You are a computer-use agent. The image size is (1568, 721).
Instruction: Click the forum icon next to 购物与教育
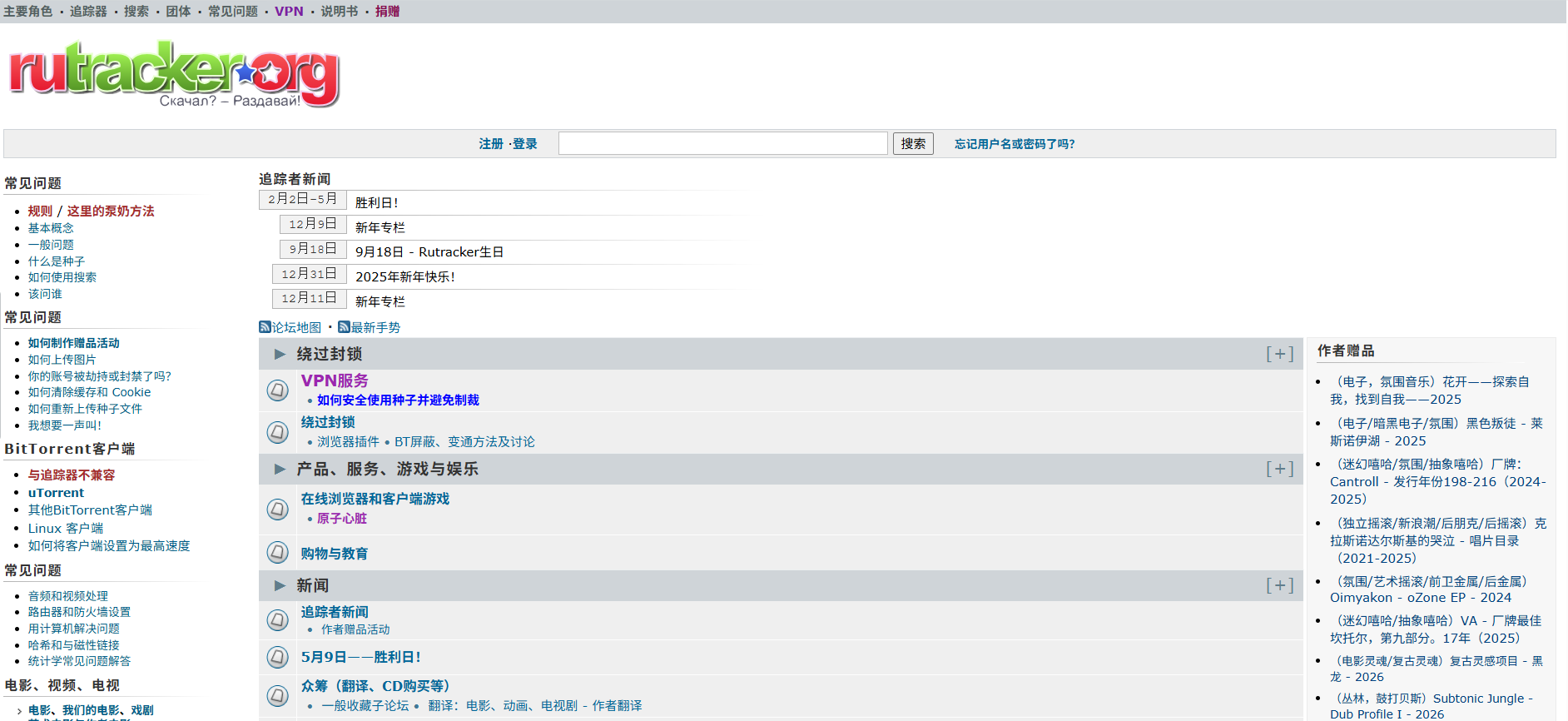point(278,552)
